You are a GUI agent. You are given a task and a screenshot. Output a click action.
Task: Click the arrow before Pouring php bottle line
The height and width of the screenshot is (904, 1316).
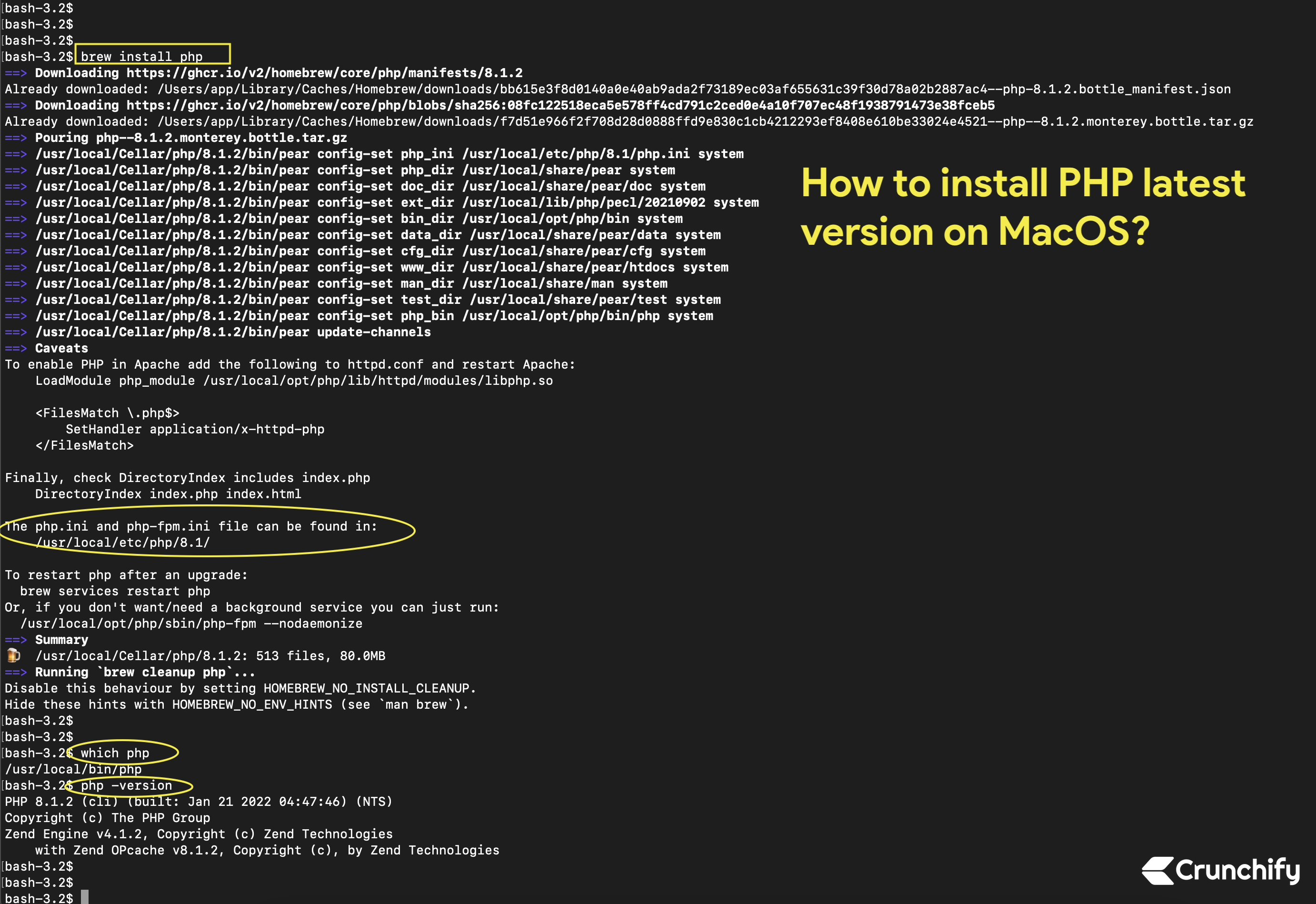16,138
